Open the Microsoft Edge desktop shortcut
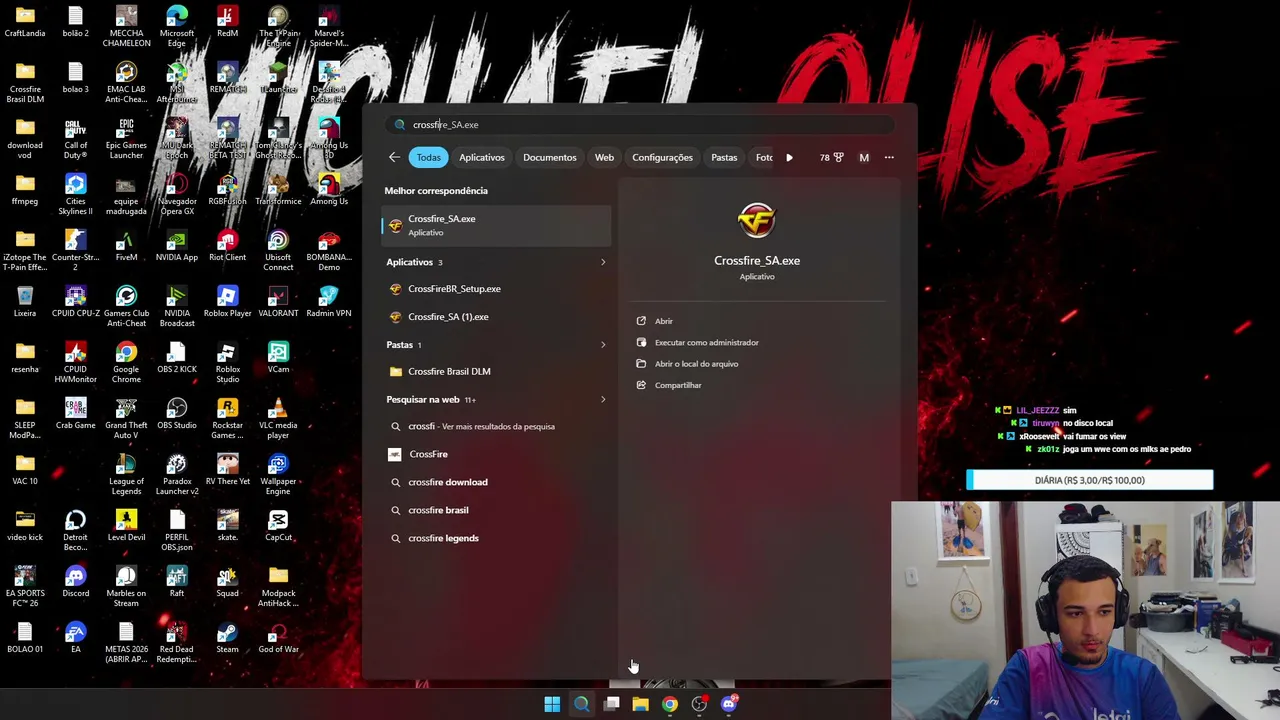Viewport: 1280px width, 720px height. (x=177, y=27)
